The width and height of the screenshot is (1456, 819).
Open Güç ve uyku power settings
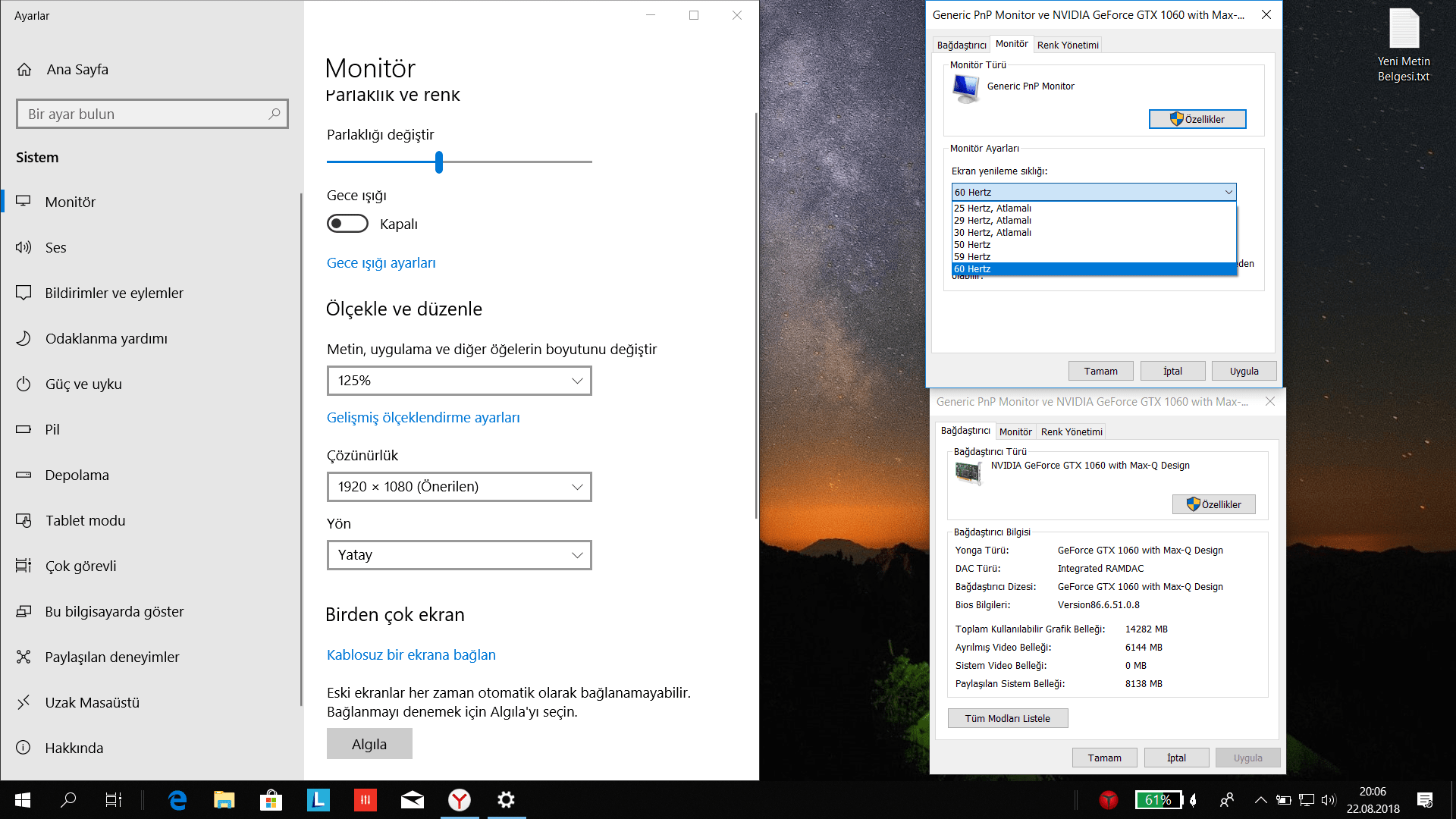pos(83,384)
